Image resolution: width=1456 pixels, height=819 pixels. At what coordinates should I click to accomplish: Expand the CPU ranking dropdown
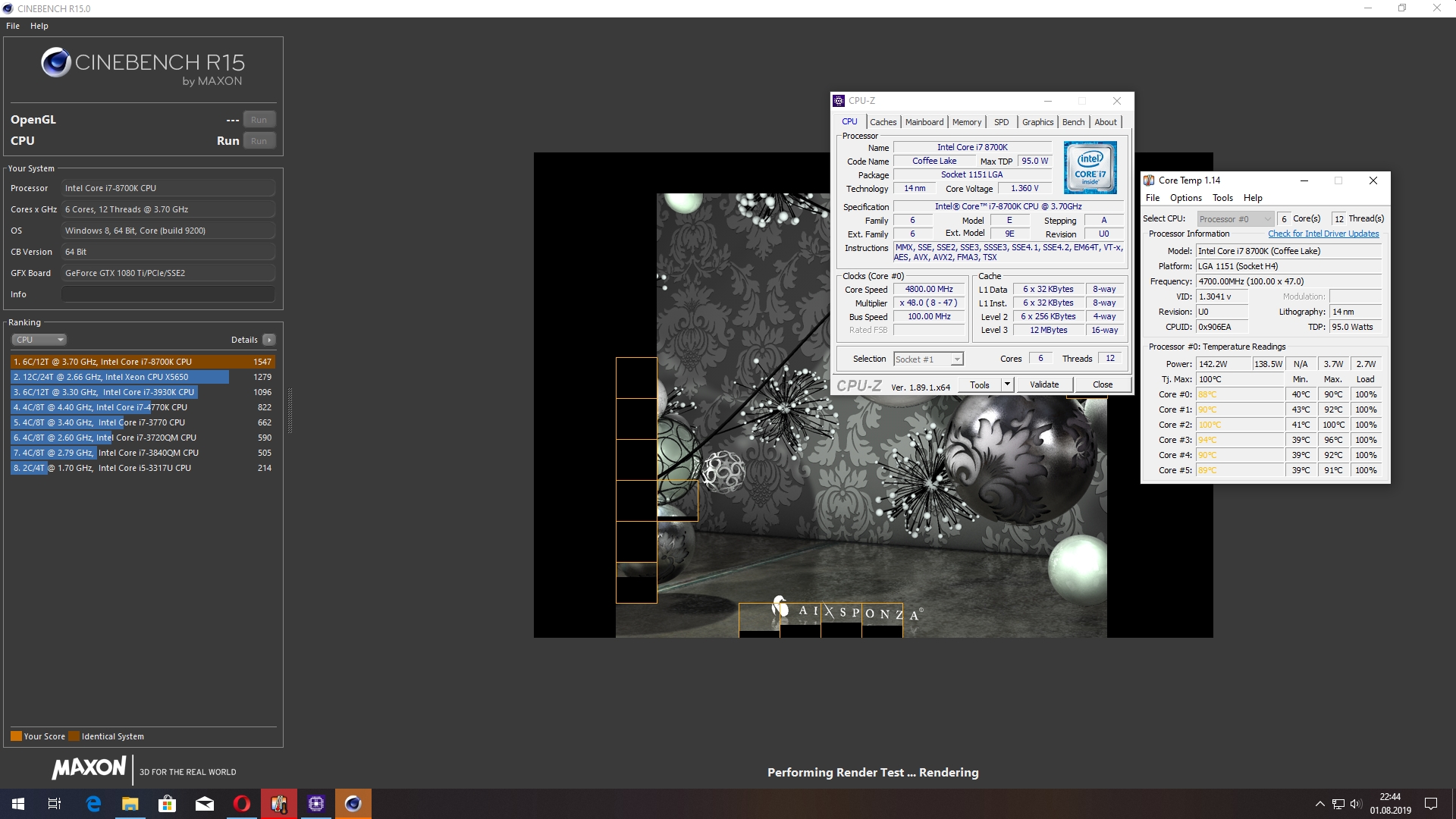(x=39, y=340)
